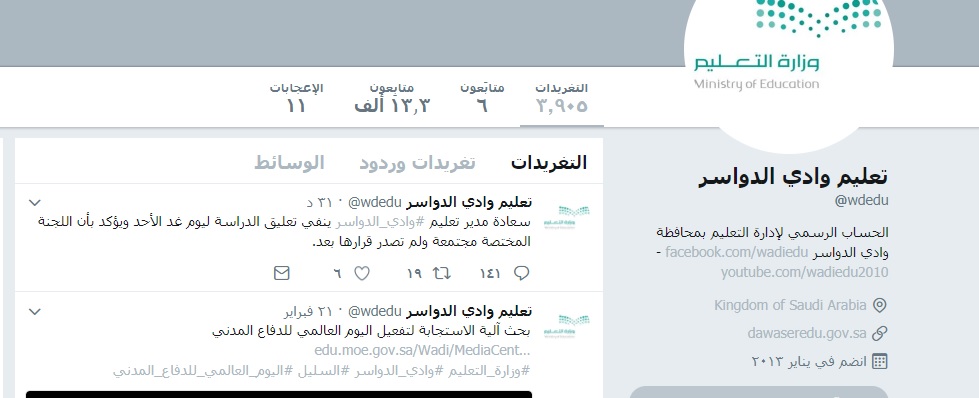Click the location pin icon beside Kingdom of Saudi Arabia
979x398 pixels.
pyautogui.click(x=880, y=306)
